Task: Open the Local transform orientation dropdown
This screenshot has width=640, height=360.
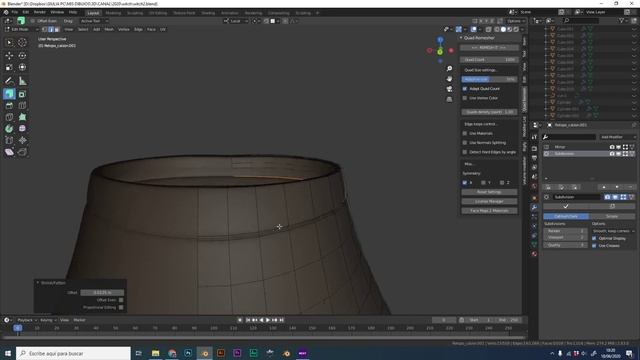Action: pyautogui.click(x=236, y=21)
